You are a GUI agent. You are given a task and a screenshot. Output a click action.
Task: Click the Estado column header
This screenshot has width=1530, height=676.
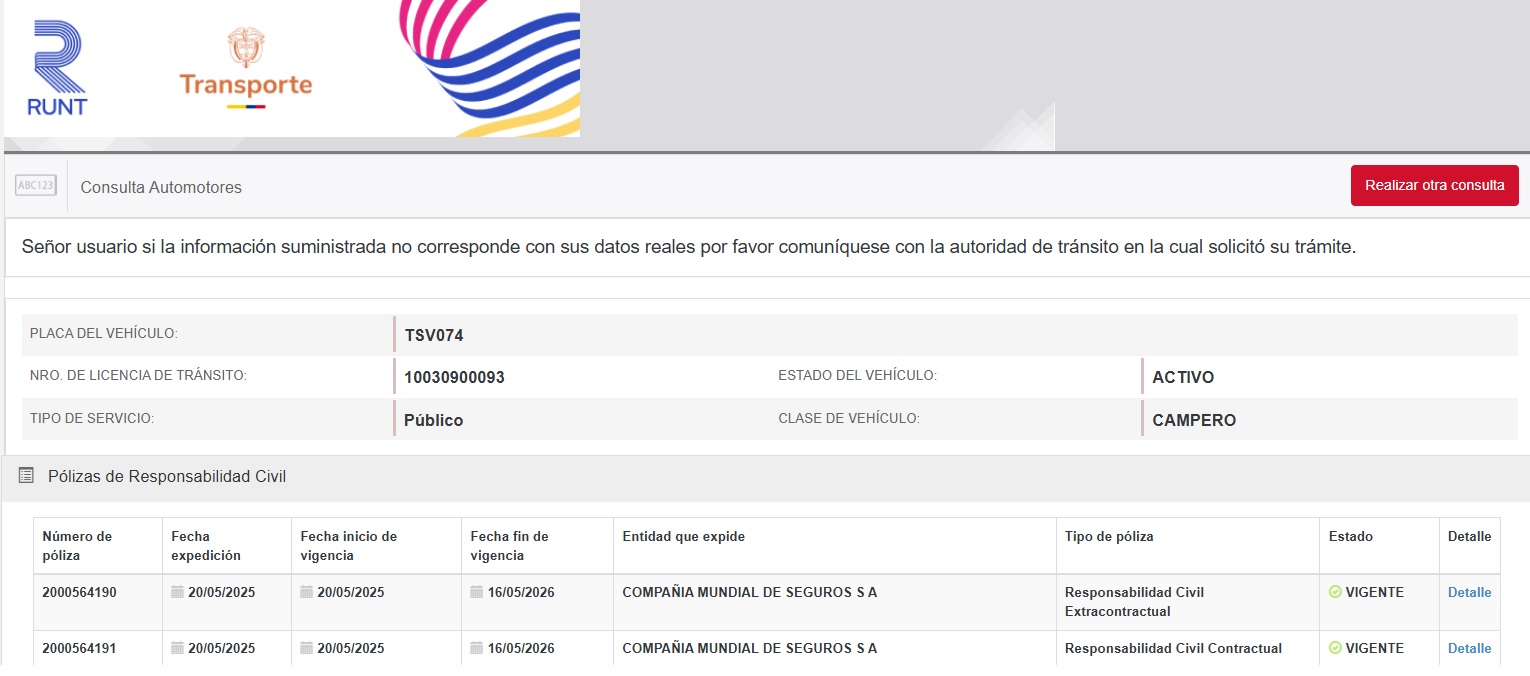tap(1350, 536)
